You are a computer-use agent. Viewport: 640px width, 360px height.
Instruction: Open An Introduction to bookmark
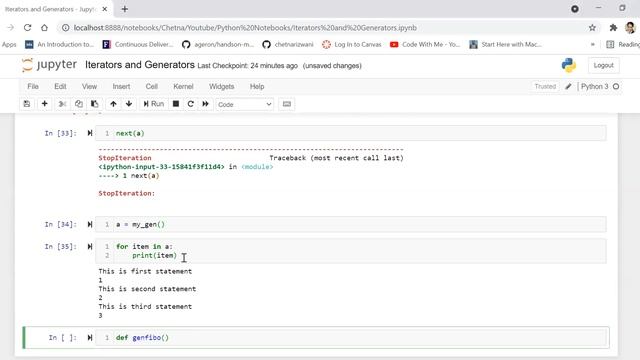[60, 44]
